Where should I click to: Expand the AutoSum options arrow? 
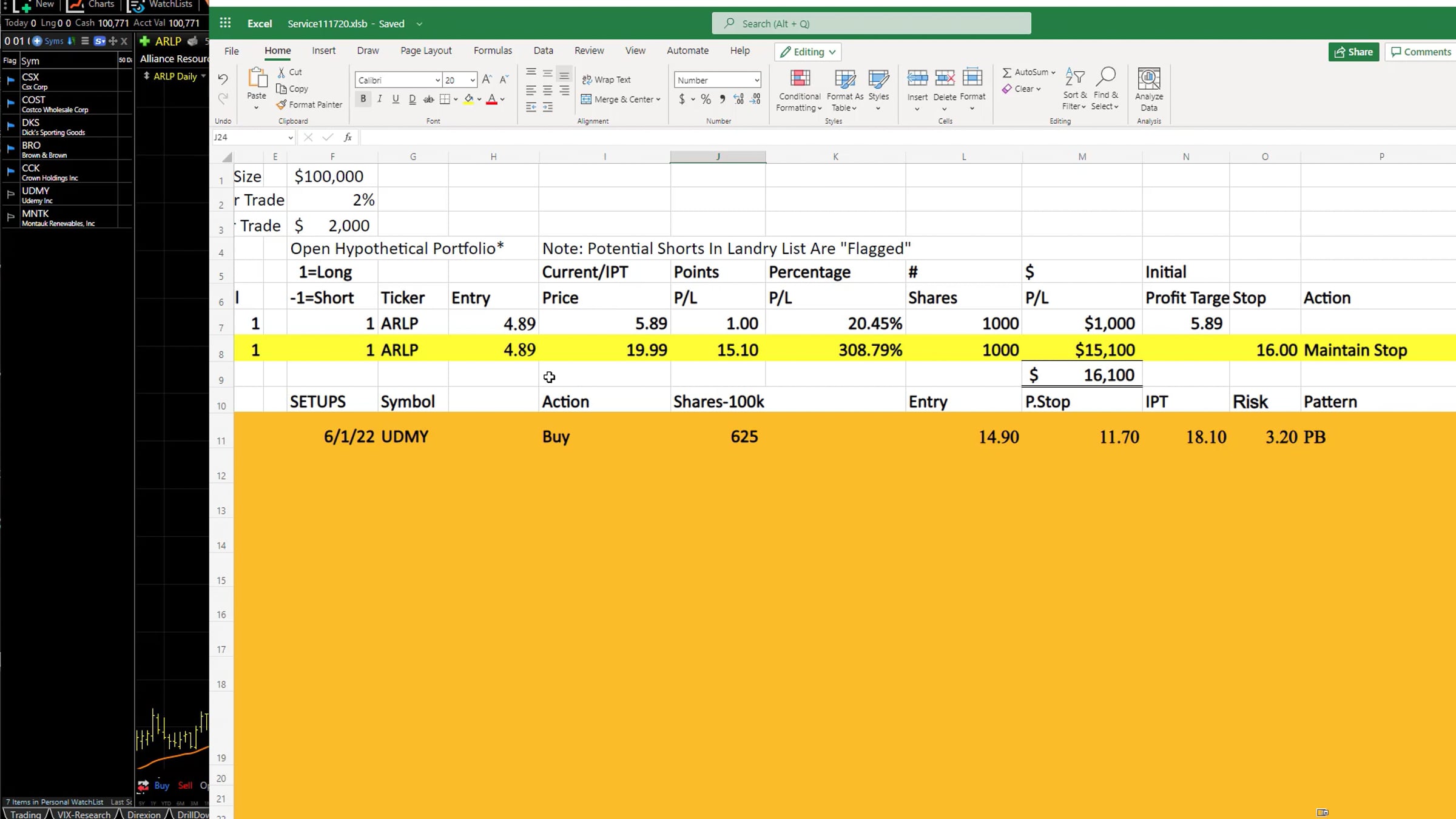pos(1053,72)
